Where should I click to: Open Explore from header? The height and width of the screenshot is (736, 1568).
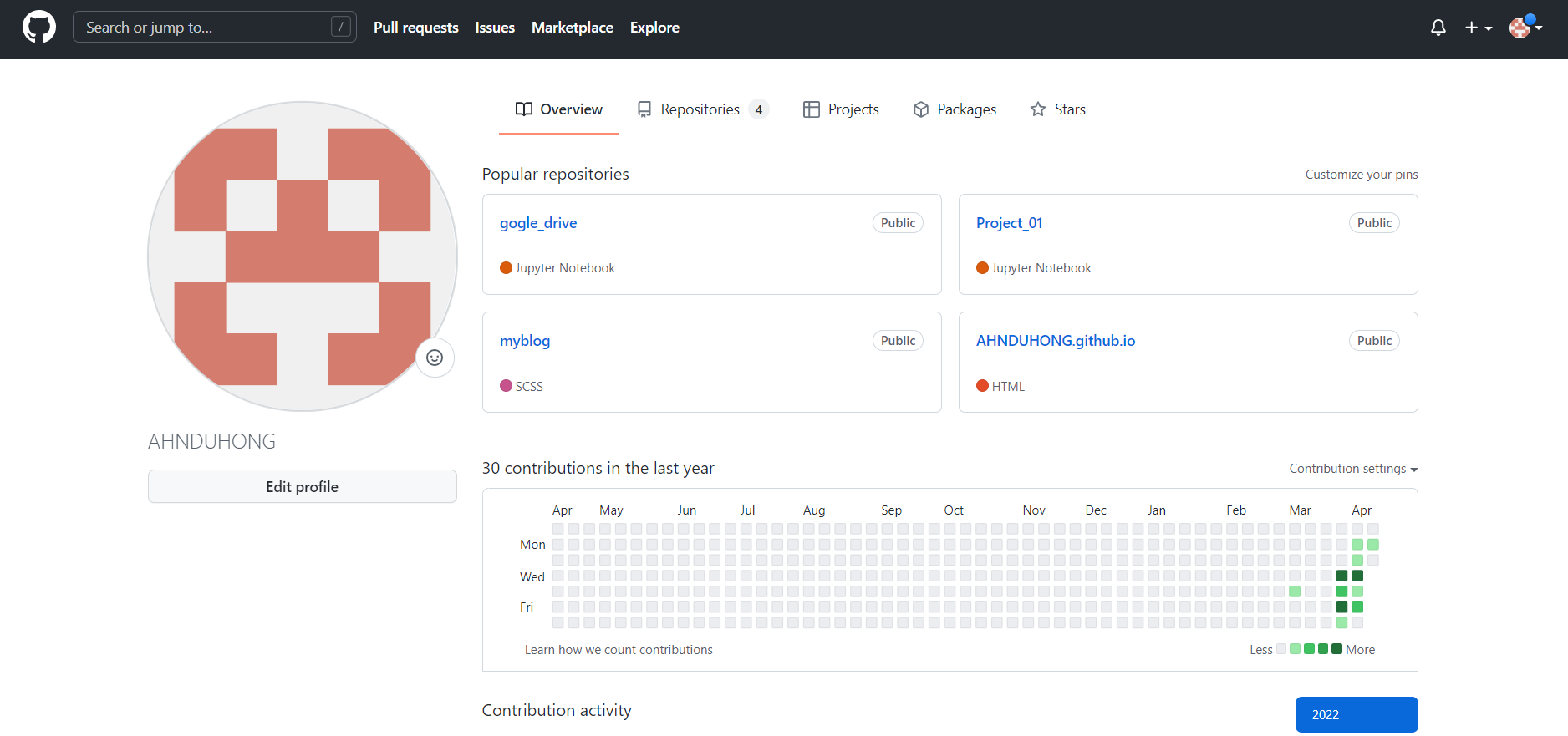(654, 28)
